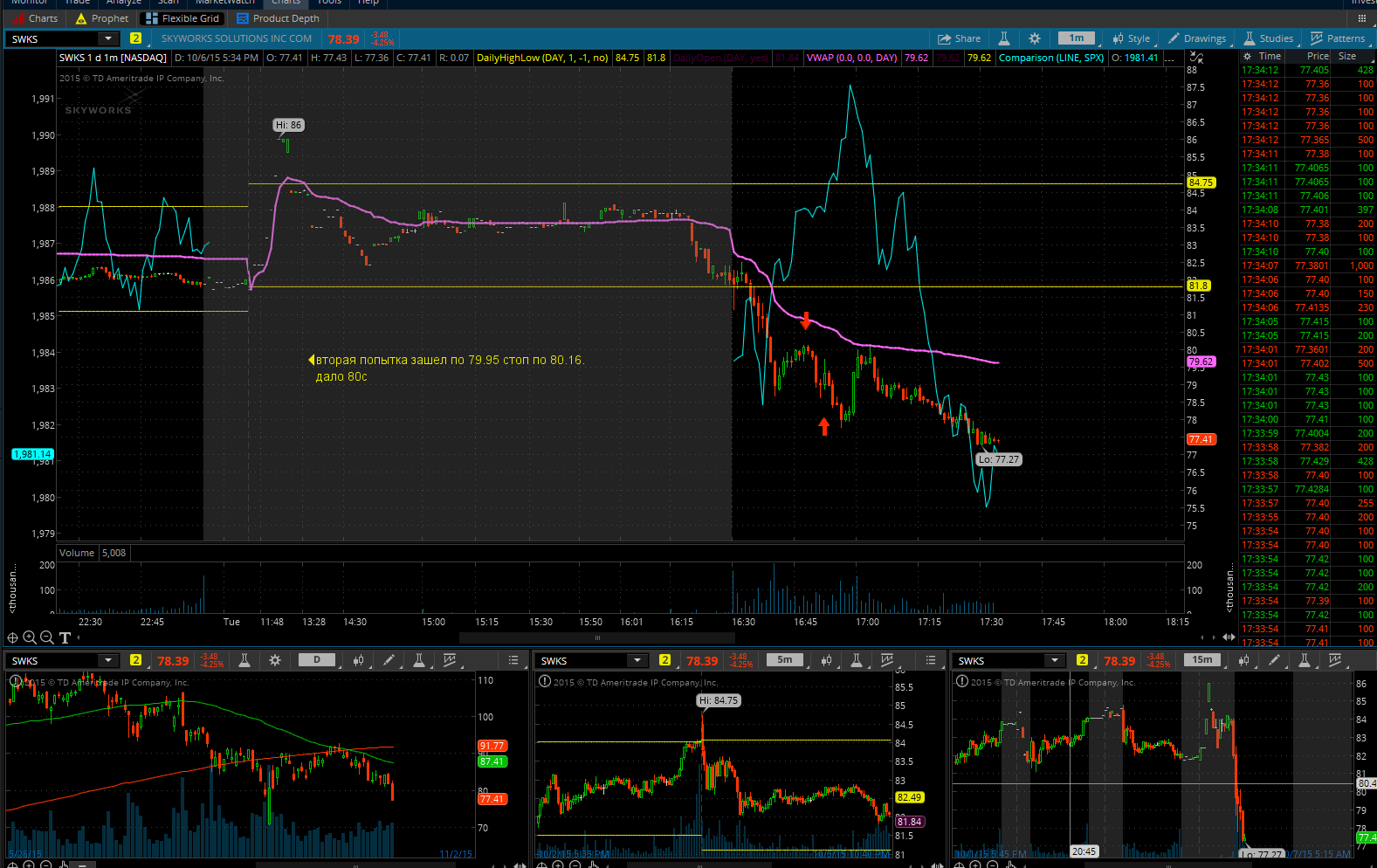The width and height of the screenshot is (1377, 868).
Task: Open the Patterns menu
Action: (1337, 38)
